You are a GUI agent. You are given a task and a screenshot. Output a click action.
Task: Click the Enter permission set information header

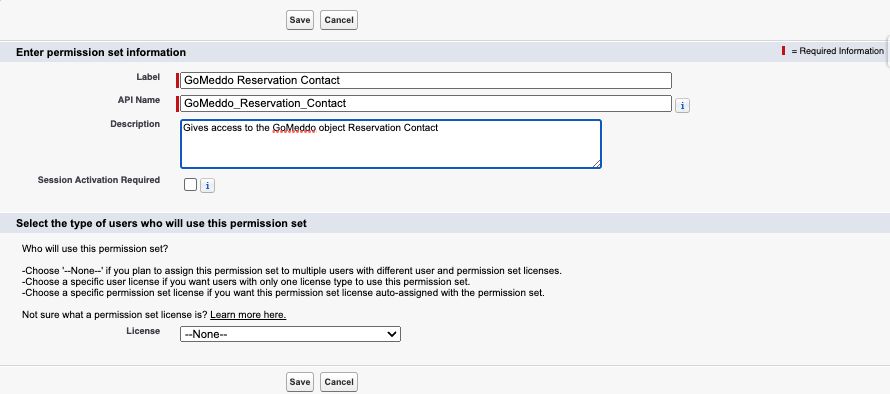(x=101, y=52)
